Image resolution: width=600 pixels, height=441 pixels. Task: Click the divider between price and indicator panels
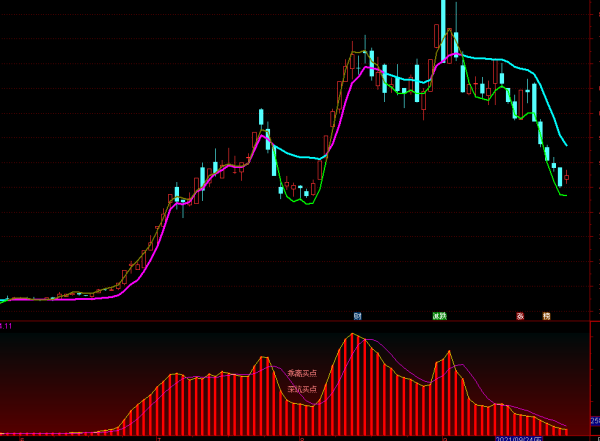pos(300,321)
